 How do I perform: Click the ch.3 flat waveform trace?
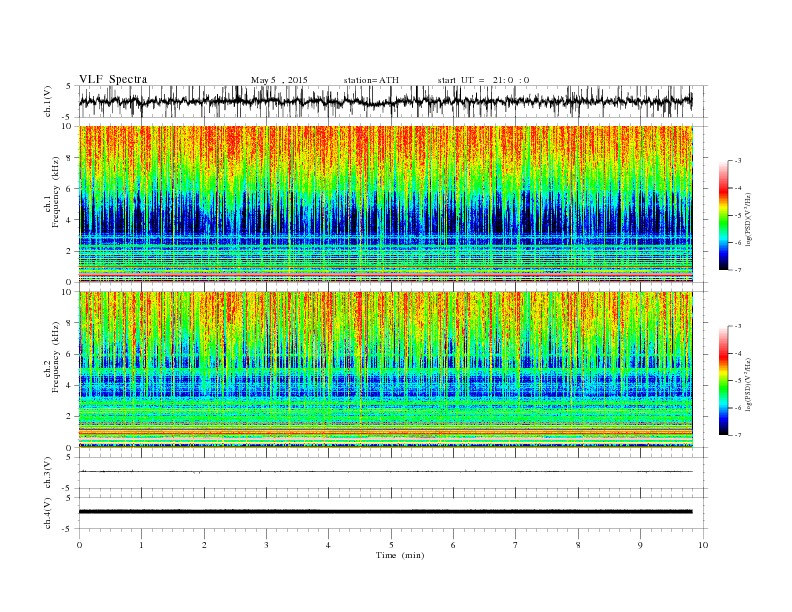click(385, 471)
